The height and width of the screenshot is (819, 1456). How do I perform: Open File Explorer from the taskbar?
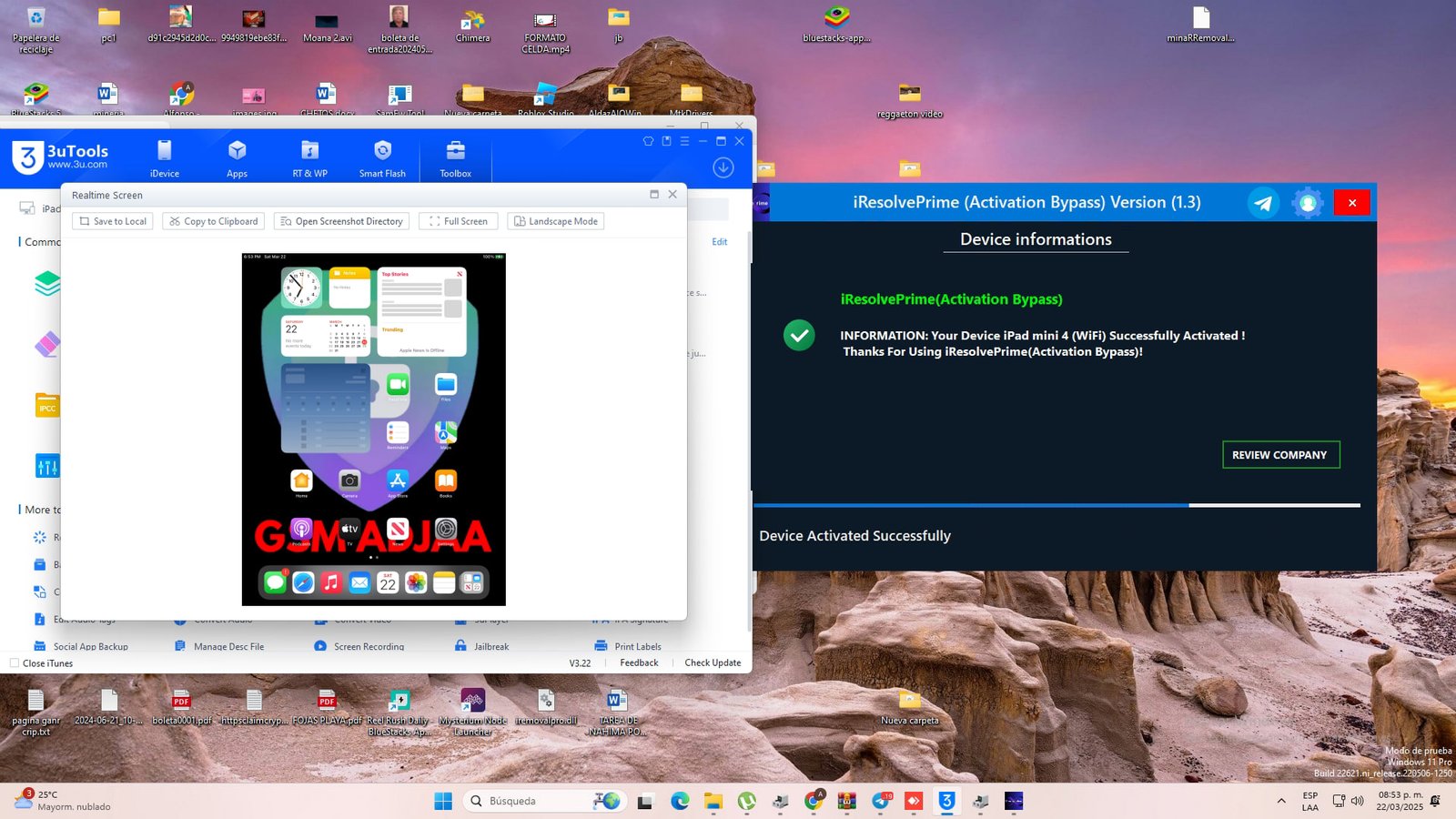pos(713,801)
